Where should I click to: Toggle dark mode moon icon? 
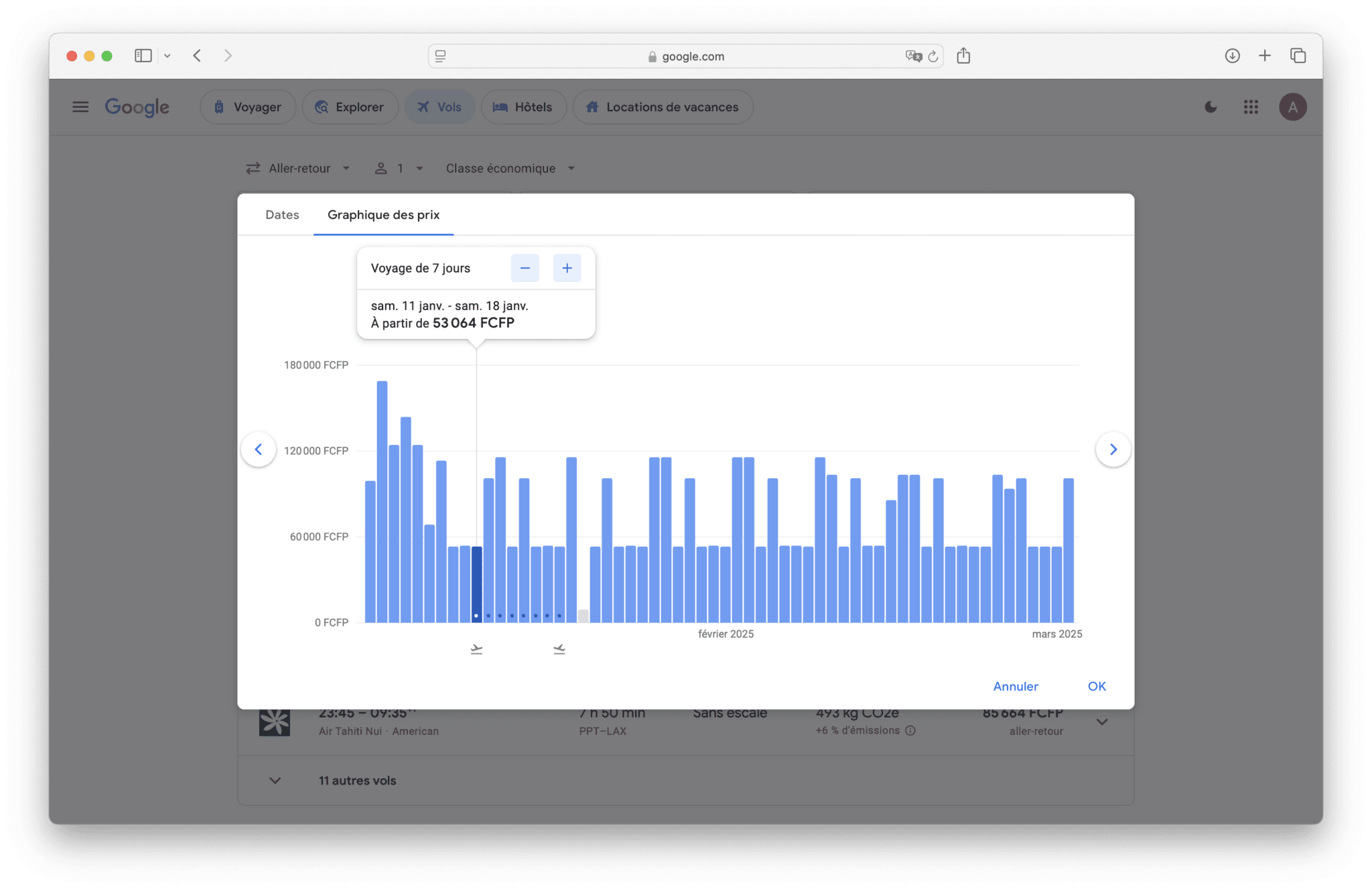point(1211,107)
